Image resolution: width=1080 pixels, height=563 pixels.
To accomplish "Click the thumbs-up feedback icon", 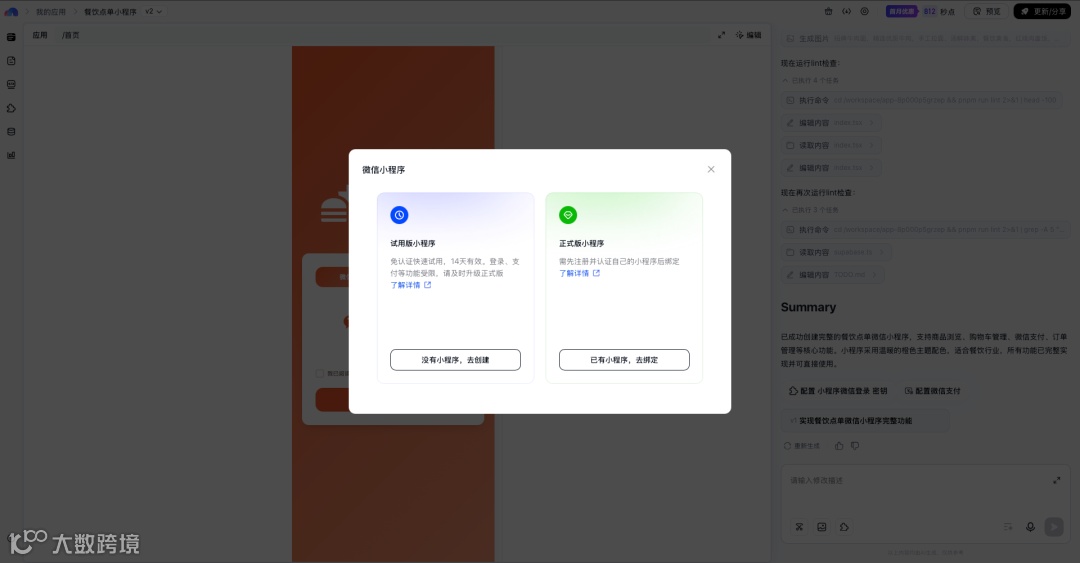I will click(x=839, y=446).
